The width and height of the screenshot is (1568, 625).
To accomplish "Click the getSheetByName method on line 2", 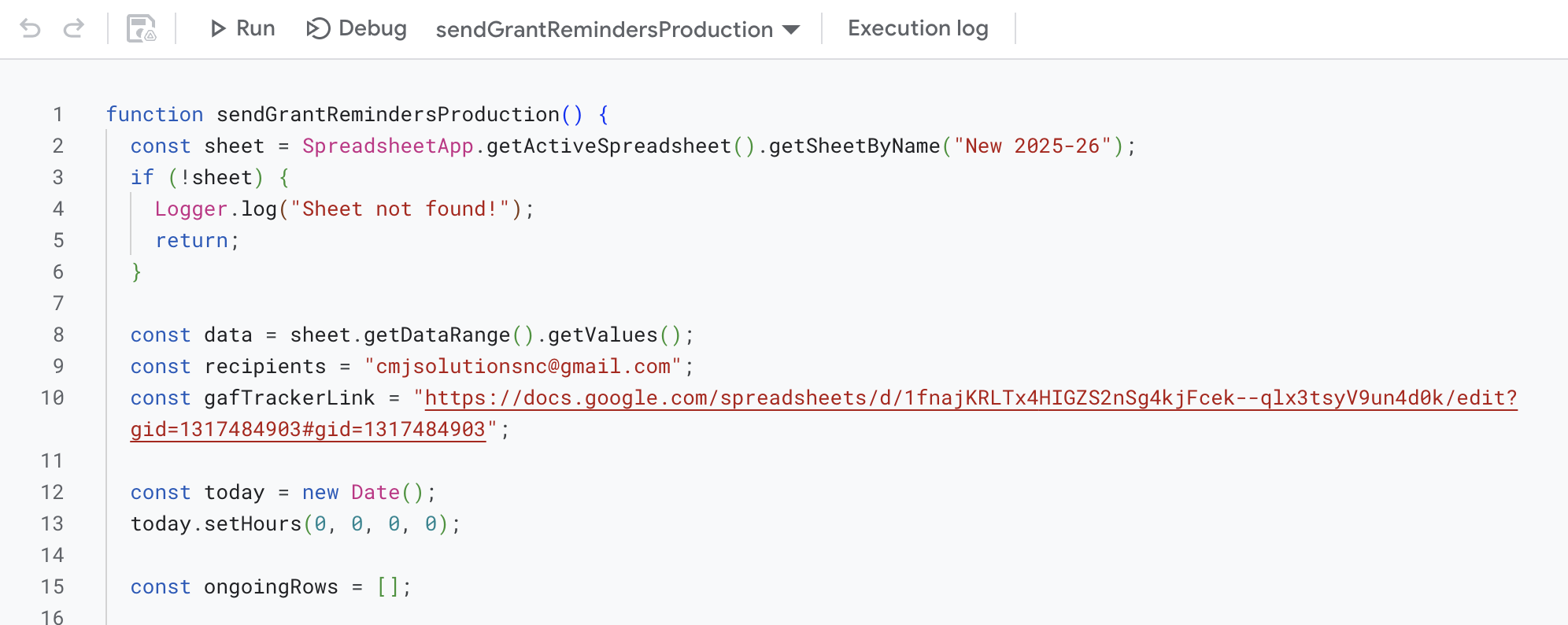I will click(x=855, y=146).
